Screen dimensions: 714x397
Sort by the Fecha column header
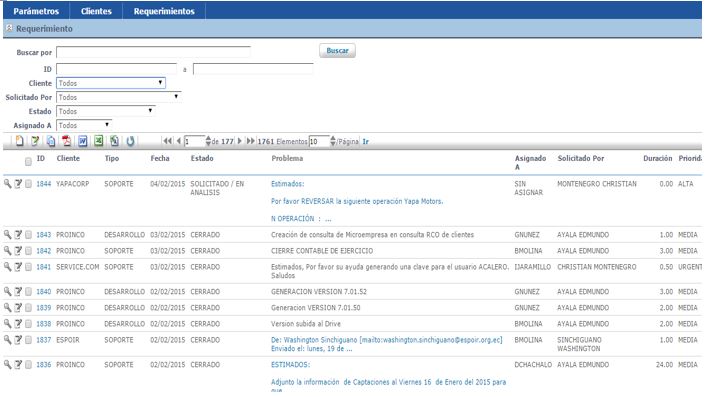click(160, 158)
